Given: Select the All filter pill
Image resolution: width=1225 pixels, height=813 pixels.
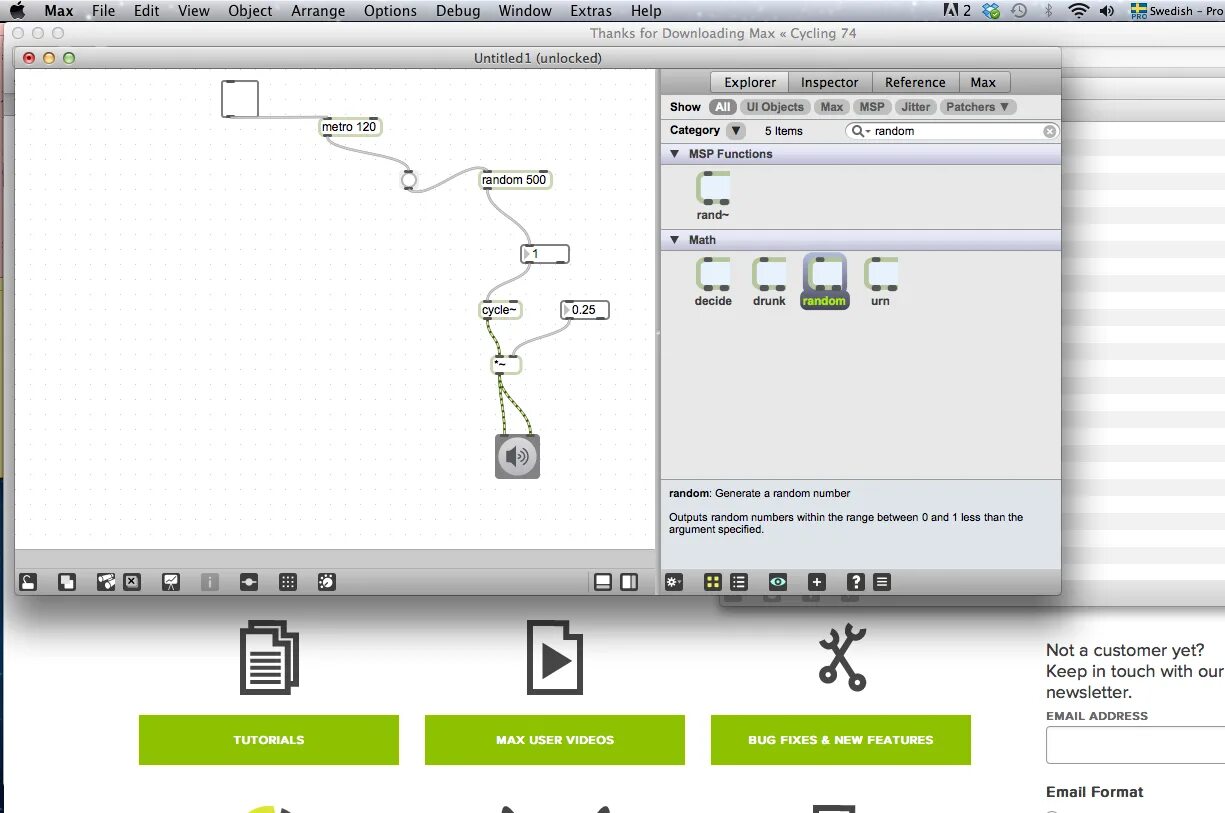Looking at the screenshot, I should 723,107.
